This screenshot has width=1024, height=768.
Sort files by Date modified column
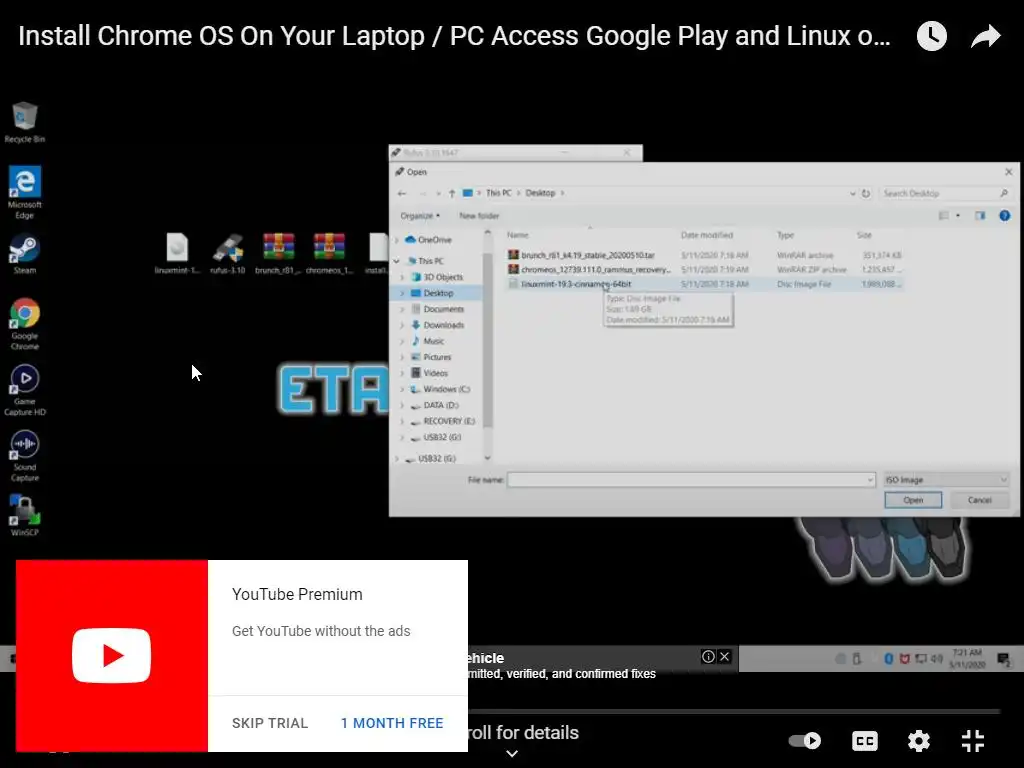tap(707, 235)
